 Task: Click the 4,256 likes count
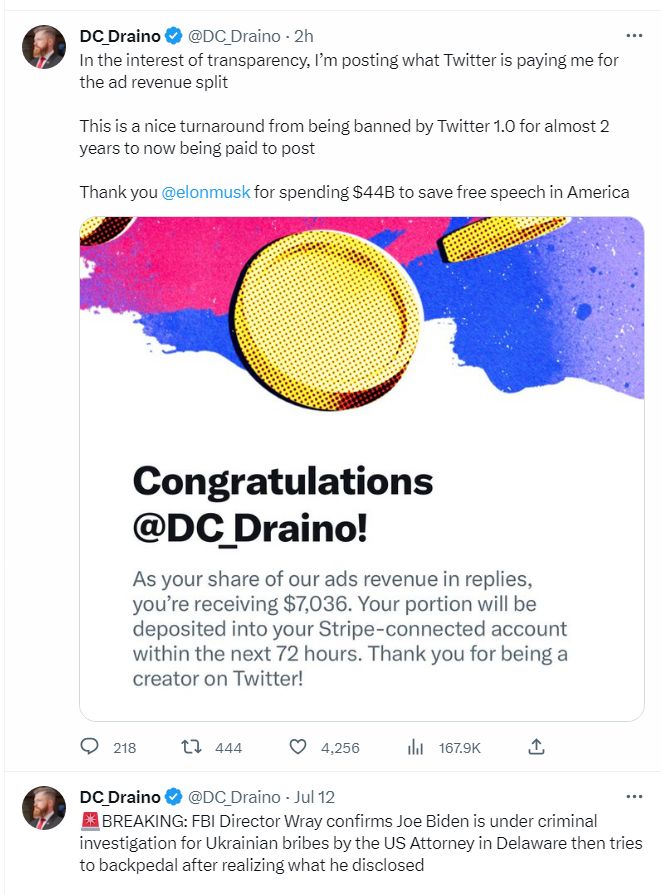point(339,748)
